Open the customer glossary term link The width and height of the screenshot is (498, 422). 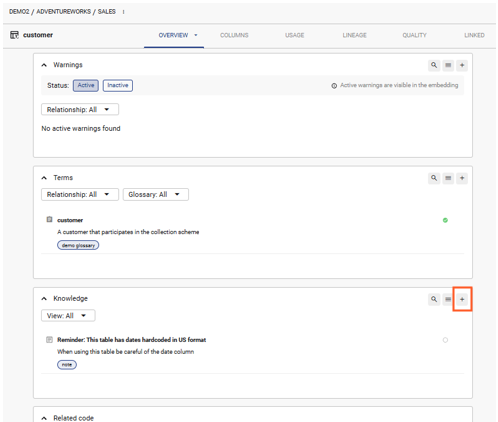70,220
